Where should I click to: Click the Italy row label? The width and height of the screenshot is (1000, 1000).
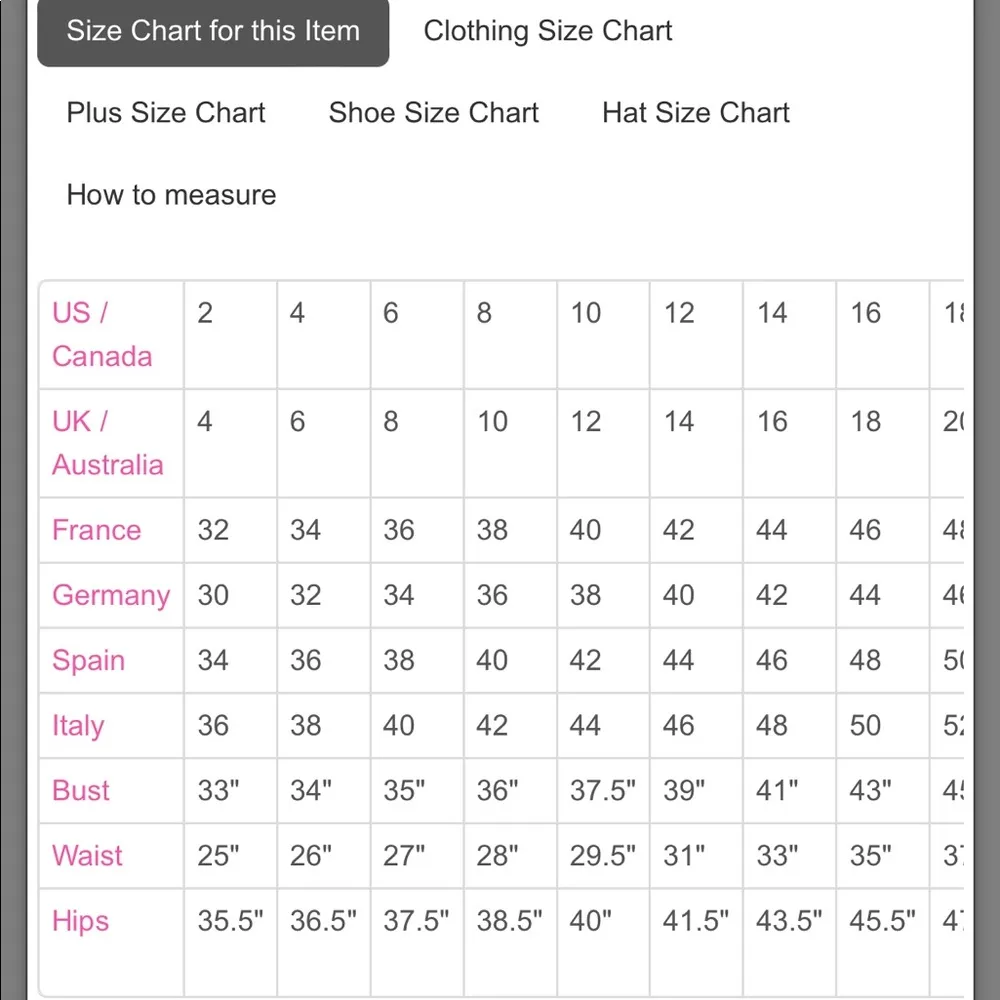78,726
